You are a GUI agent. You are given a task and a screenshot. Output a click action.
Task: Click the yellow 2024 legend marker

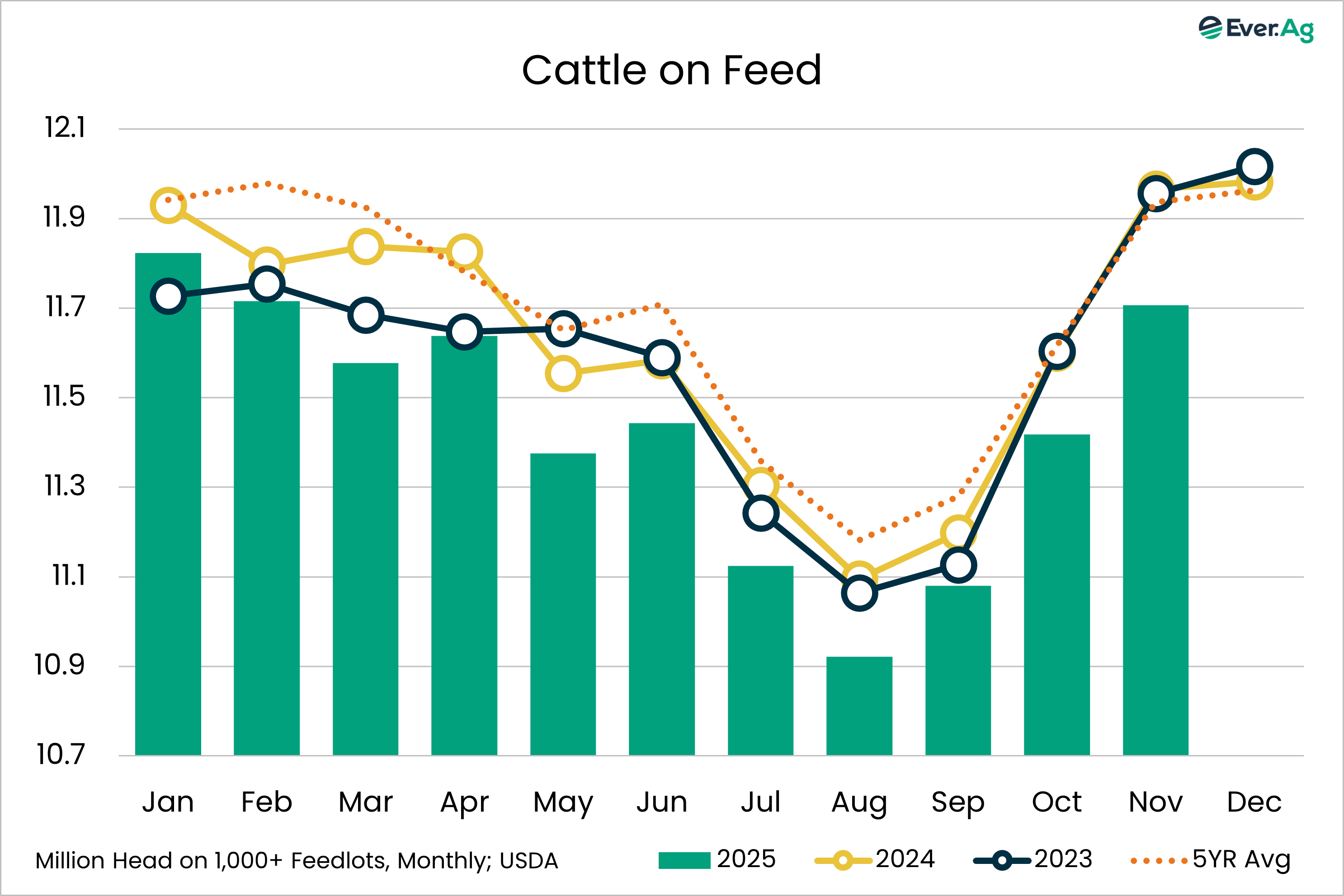pyautogui.click(x=843, y=860)
